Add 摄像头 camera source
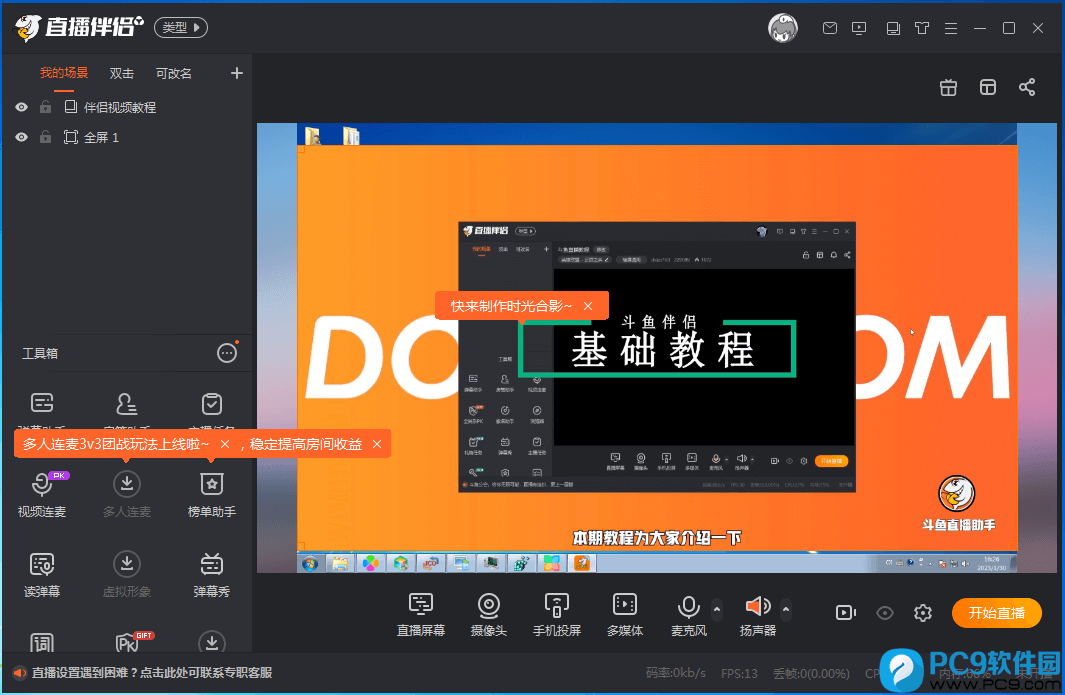Image resolution: width=1065 pixels, height=695 pixels. [488, 614]
